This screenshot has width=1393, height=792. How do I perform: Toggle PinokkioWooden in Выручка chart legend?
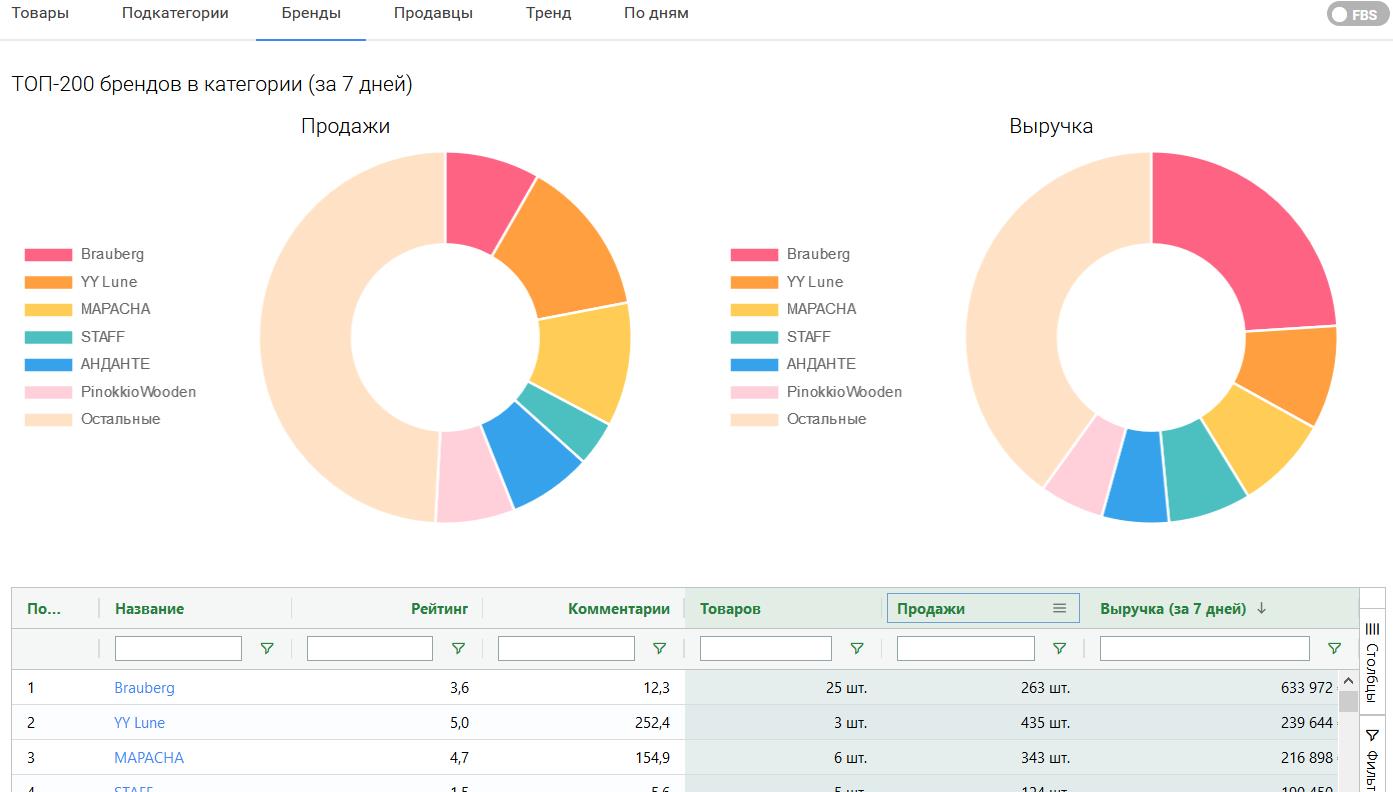[x=816, y=392]
